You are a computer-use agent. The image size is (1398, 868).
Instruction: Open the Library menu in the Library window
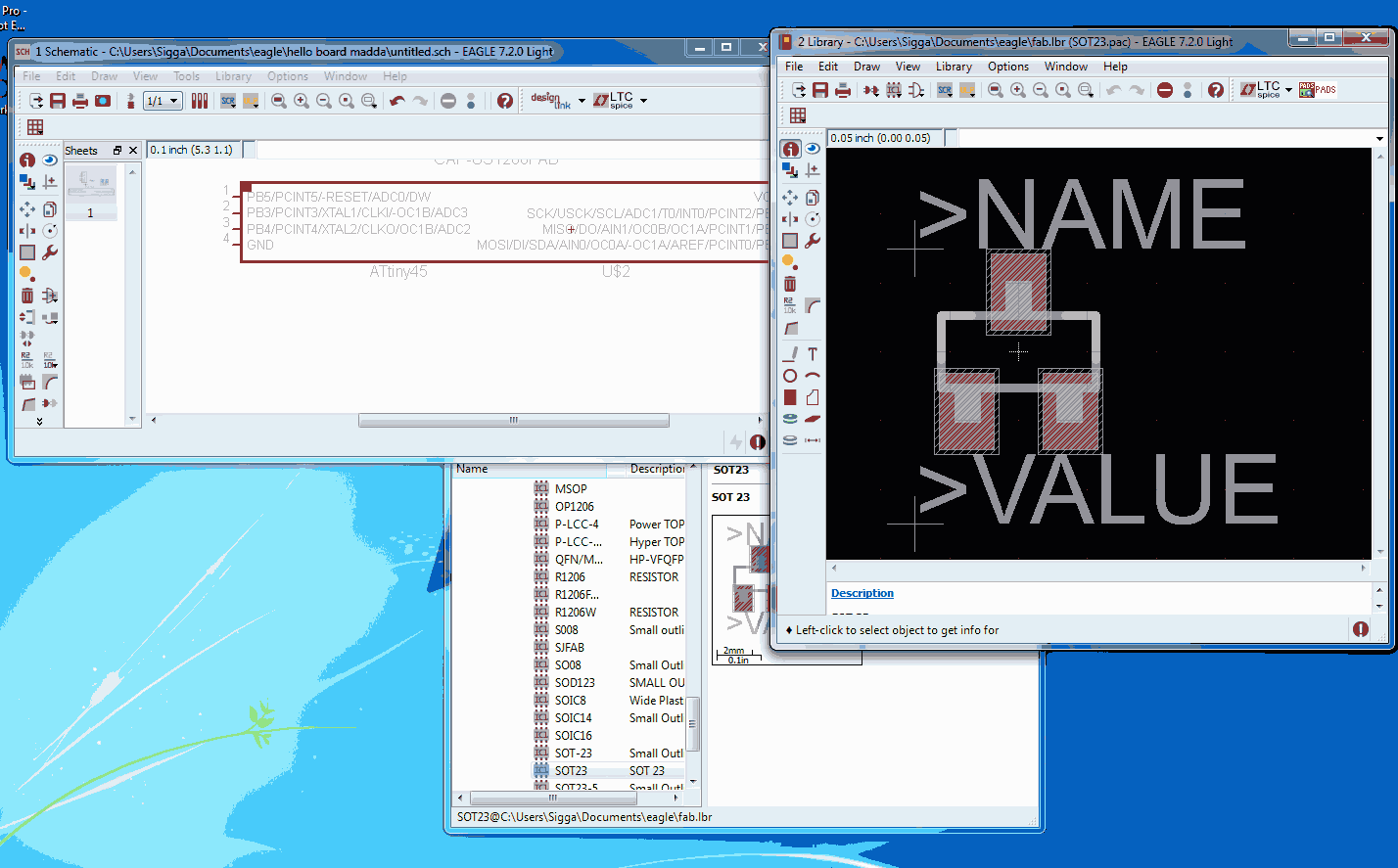(954, 67)
